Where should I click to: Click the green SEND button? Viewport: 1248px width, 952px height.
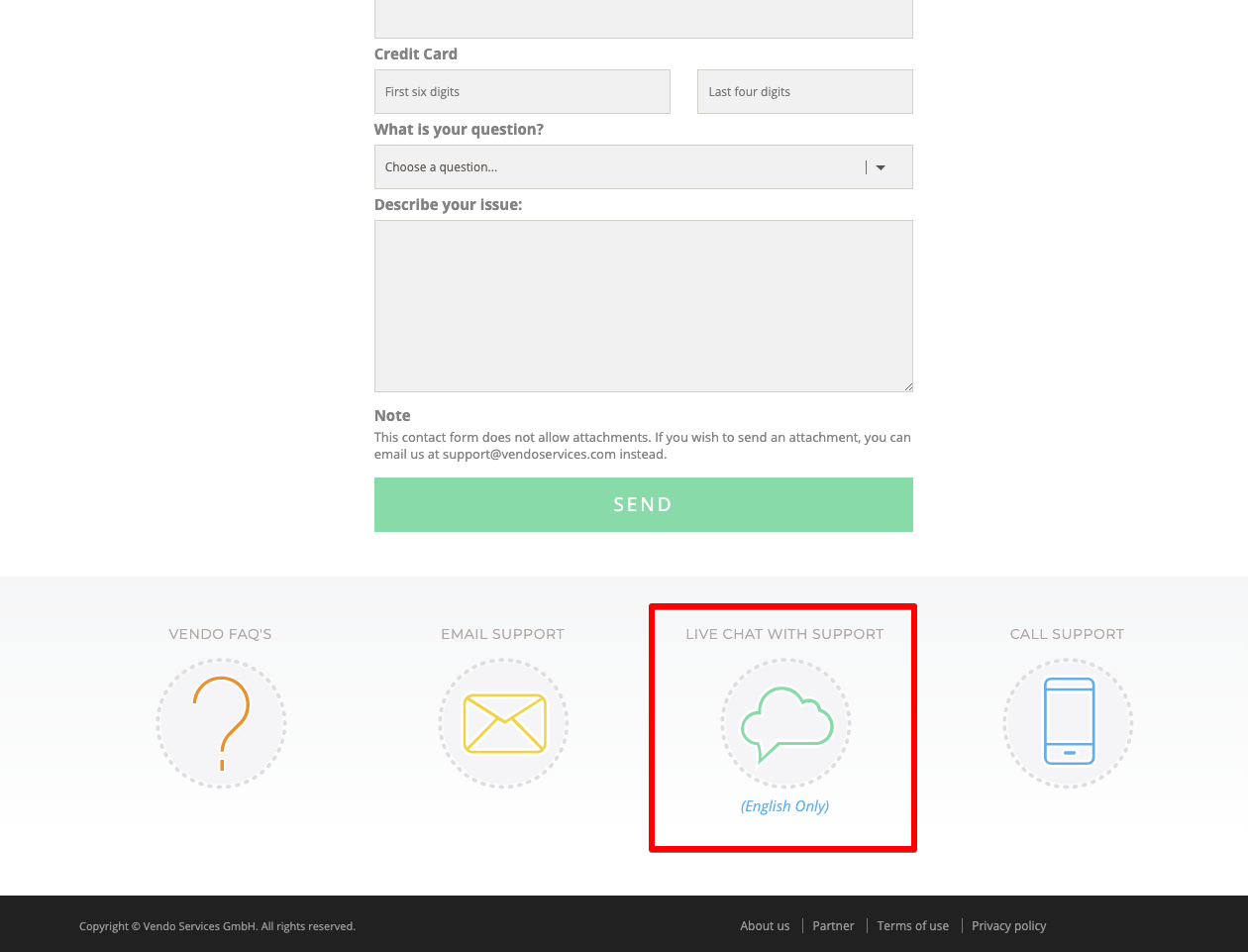[x=644, y=504]
